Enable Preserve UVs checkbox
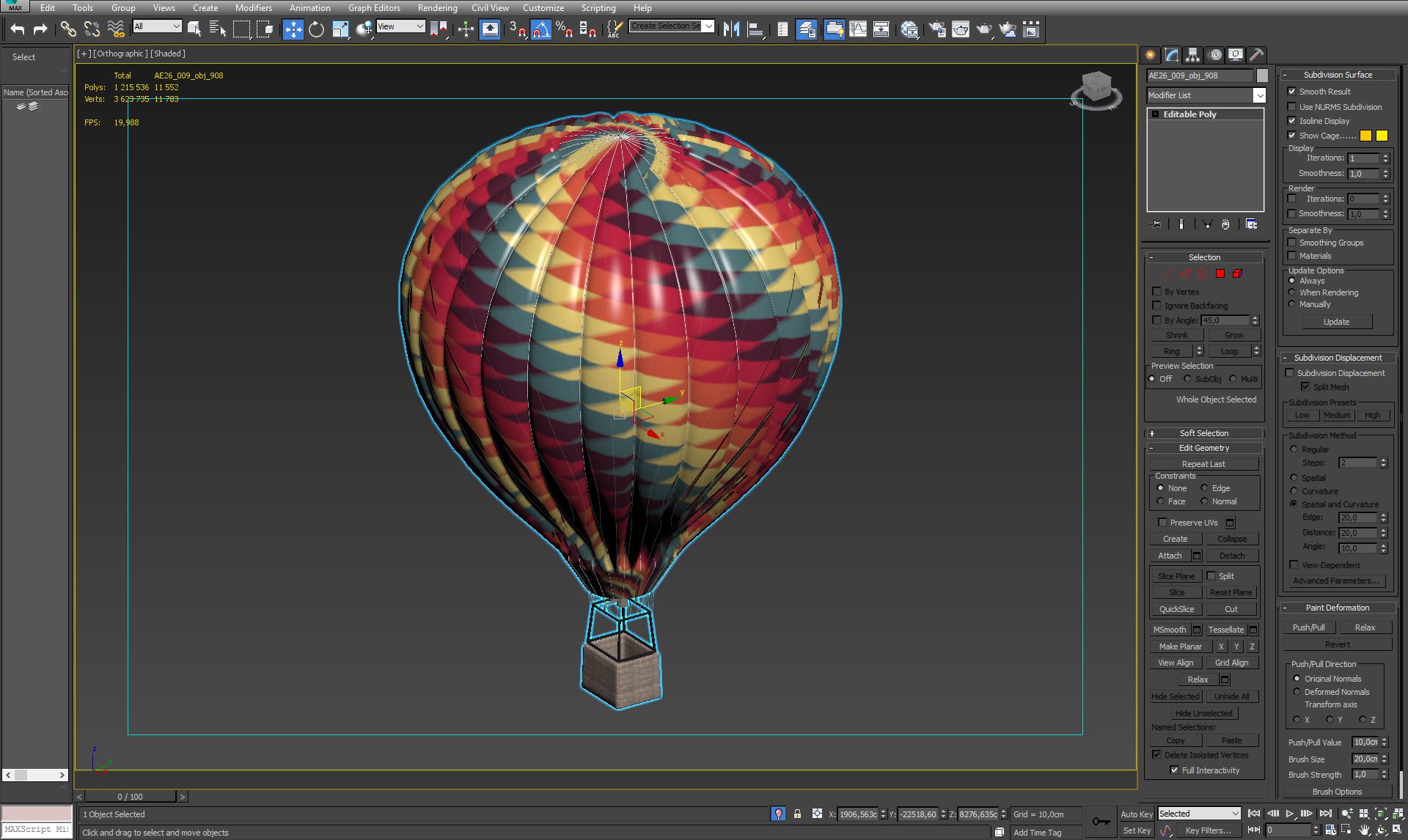 (1162, 523)
